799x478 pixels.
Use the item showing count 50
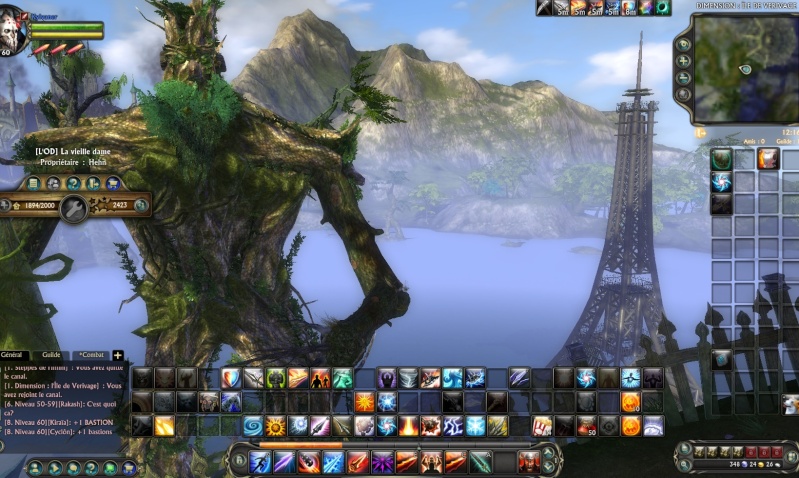586,426
